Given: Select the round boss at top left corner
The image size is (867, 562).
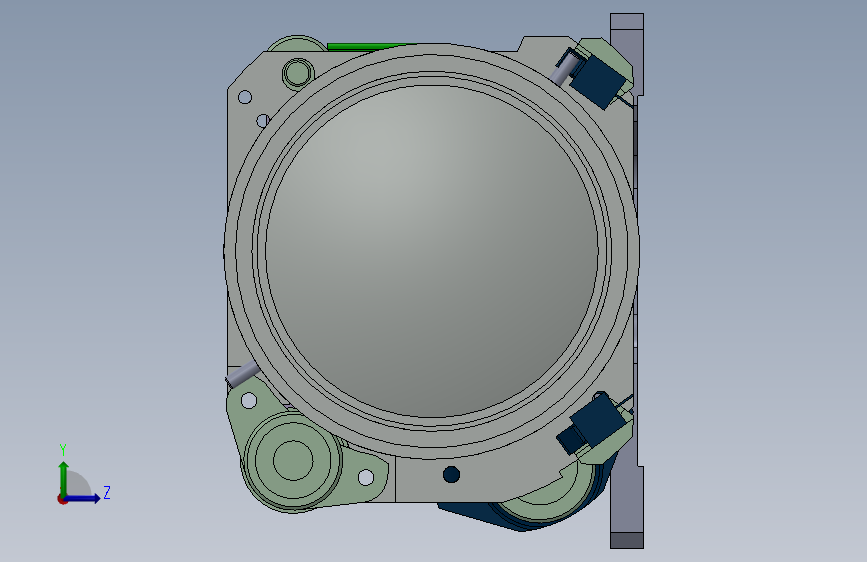Looking at the screenshot, I should [x=298, y=72].
